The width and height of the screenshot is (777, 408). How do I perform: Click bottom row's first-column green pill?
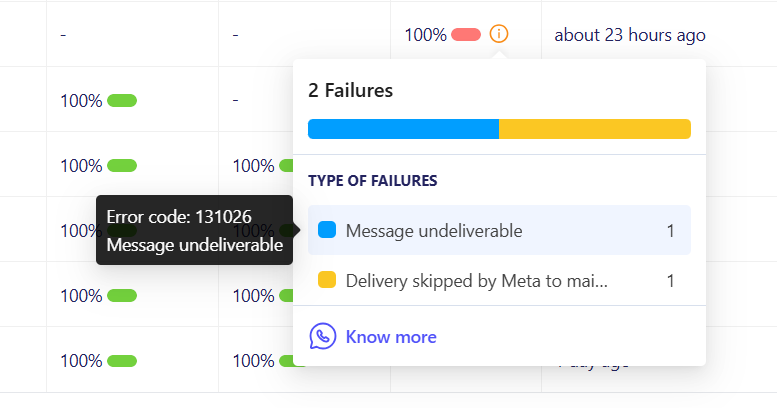[x=122, y=360]
